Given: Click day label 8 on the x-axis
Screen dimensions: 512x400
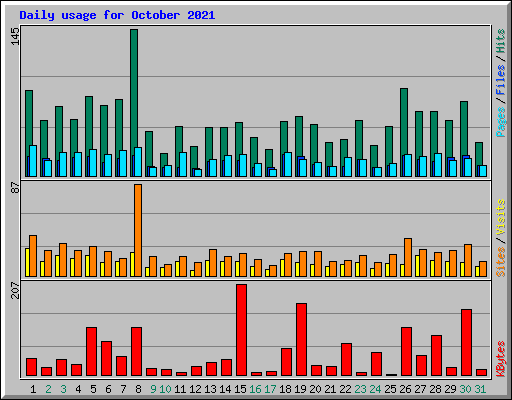Looking at the screenshot, I should point(138,389).
